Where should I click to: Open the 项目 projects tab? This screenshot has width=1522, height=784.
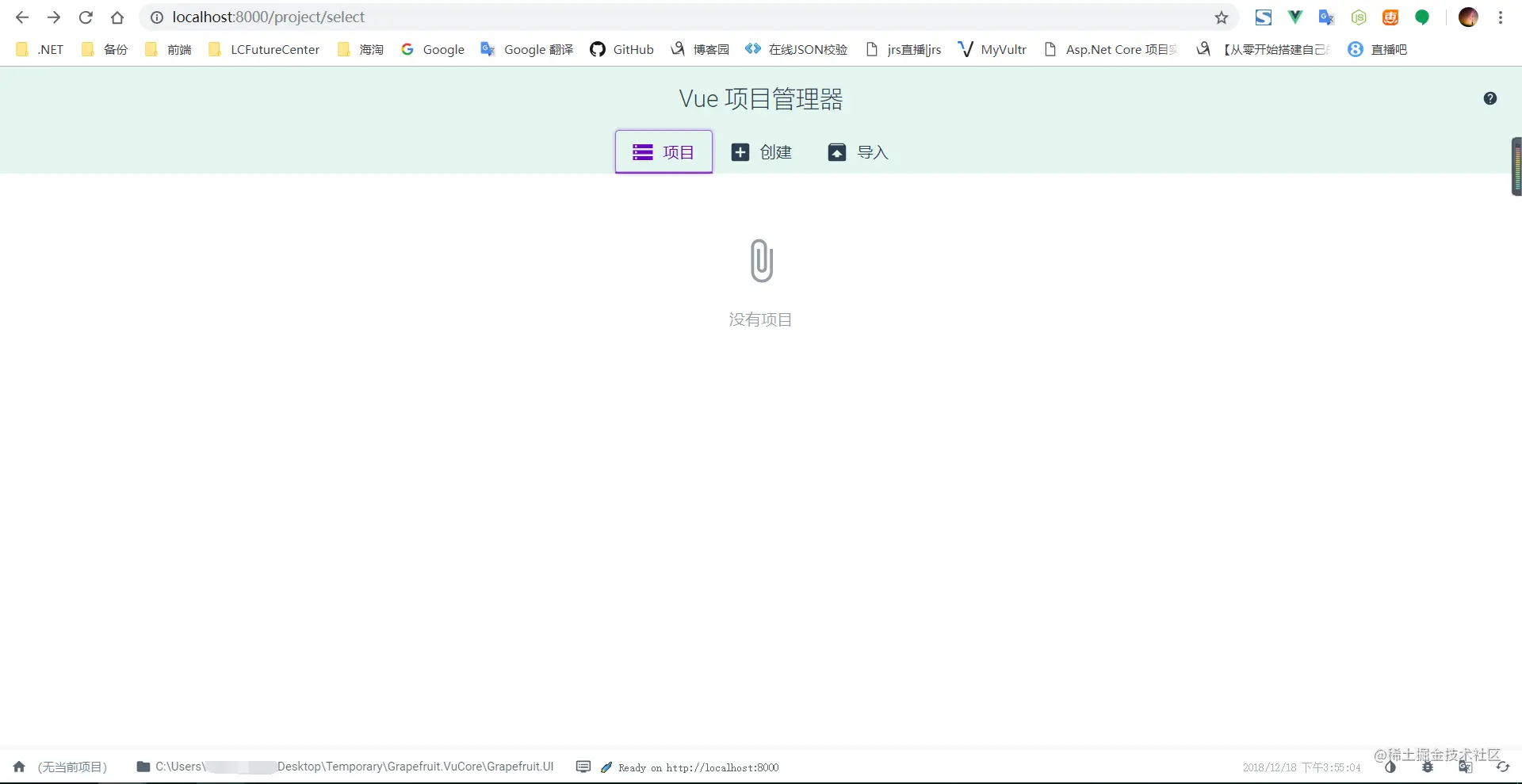pos(663,151)
